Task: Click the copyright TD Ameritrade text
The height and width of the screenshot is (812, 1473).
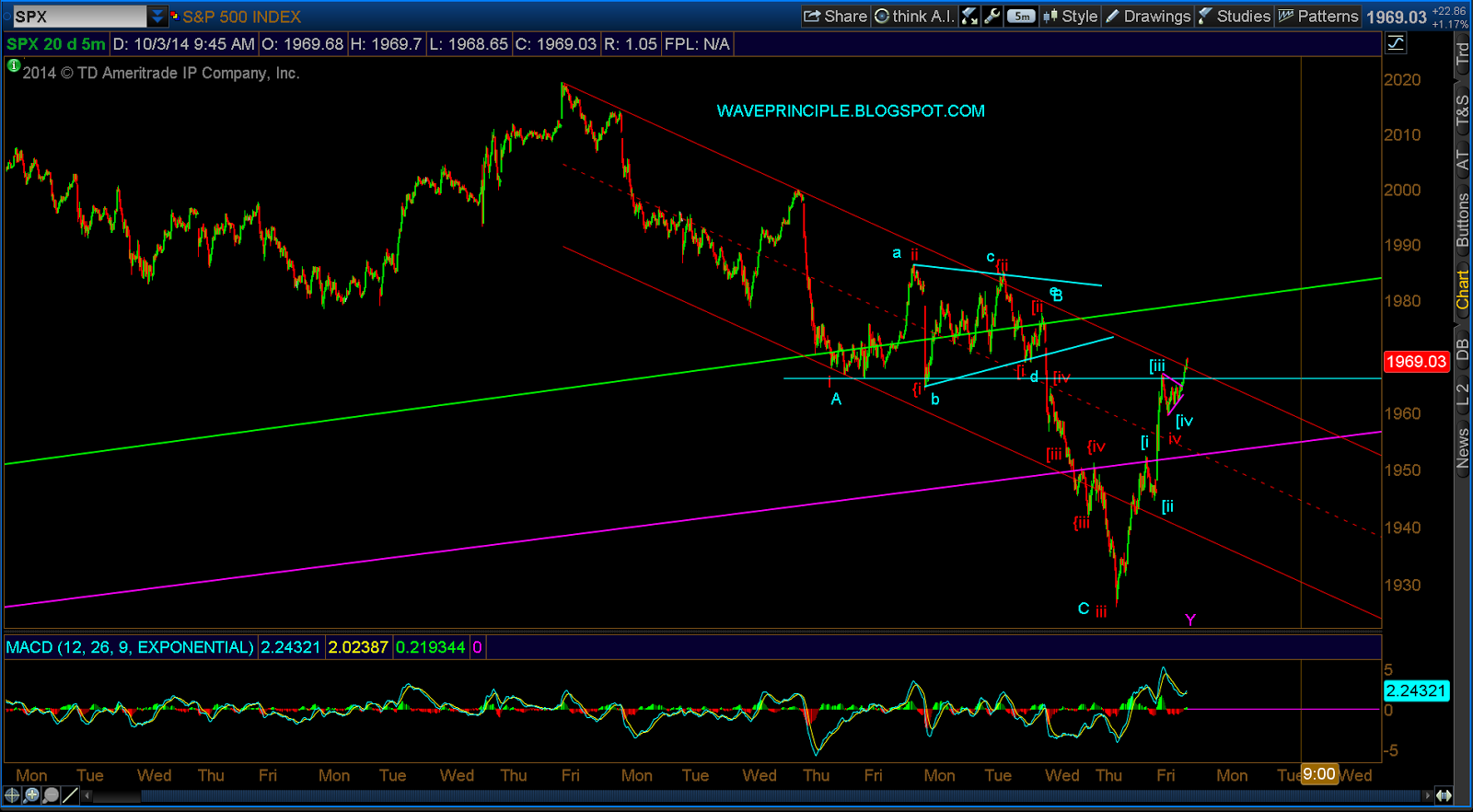Action: (161, 73)
